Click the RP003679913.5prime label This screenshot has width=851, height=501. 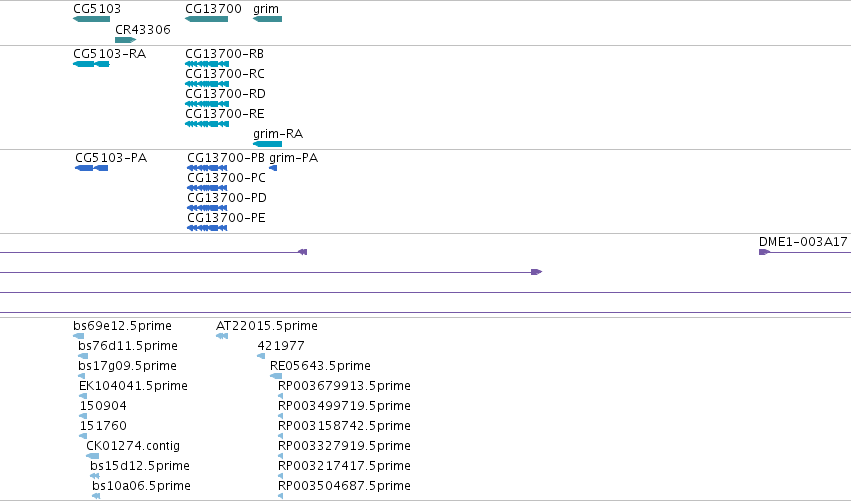[344, 386]
